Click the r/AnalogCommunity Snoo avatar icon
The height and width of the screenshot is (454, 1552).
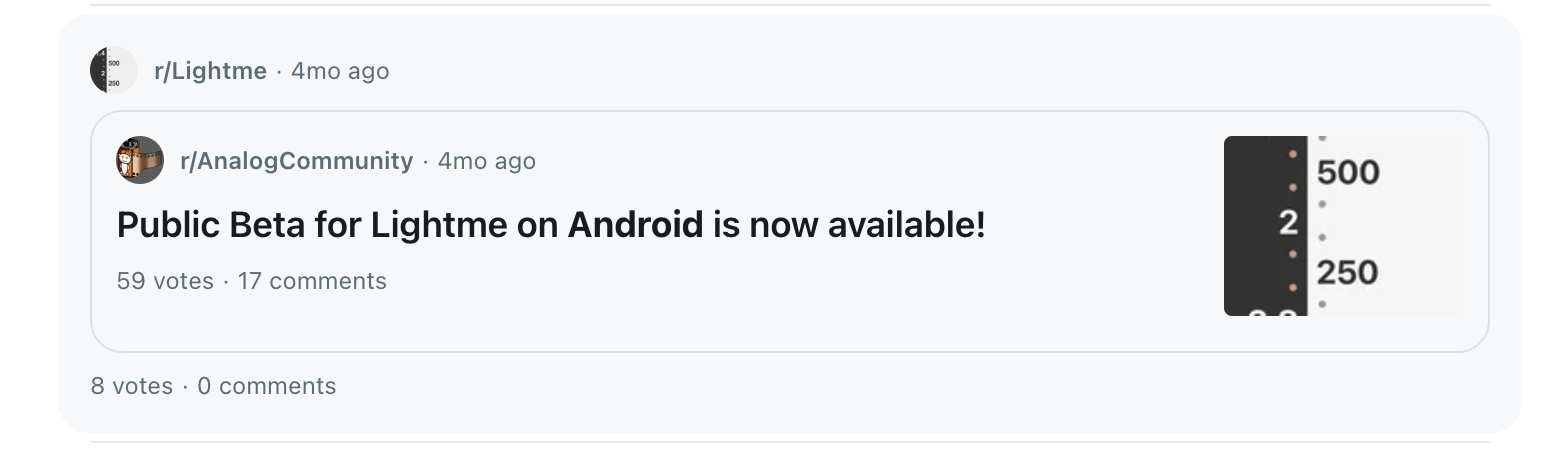coord(140,160)
